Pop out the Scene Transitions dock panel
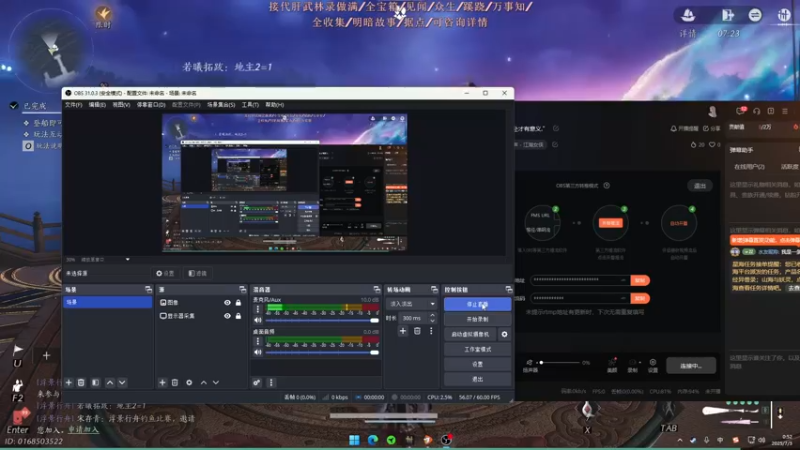The height and width of the screenshot is (450, 800). 434,289
